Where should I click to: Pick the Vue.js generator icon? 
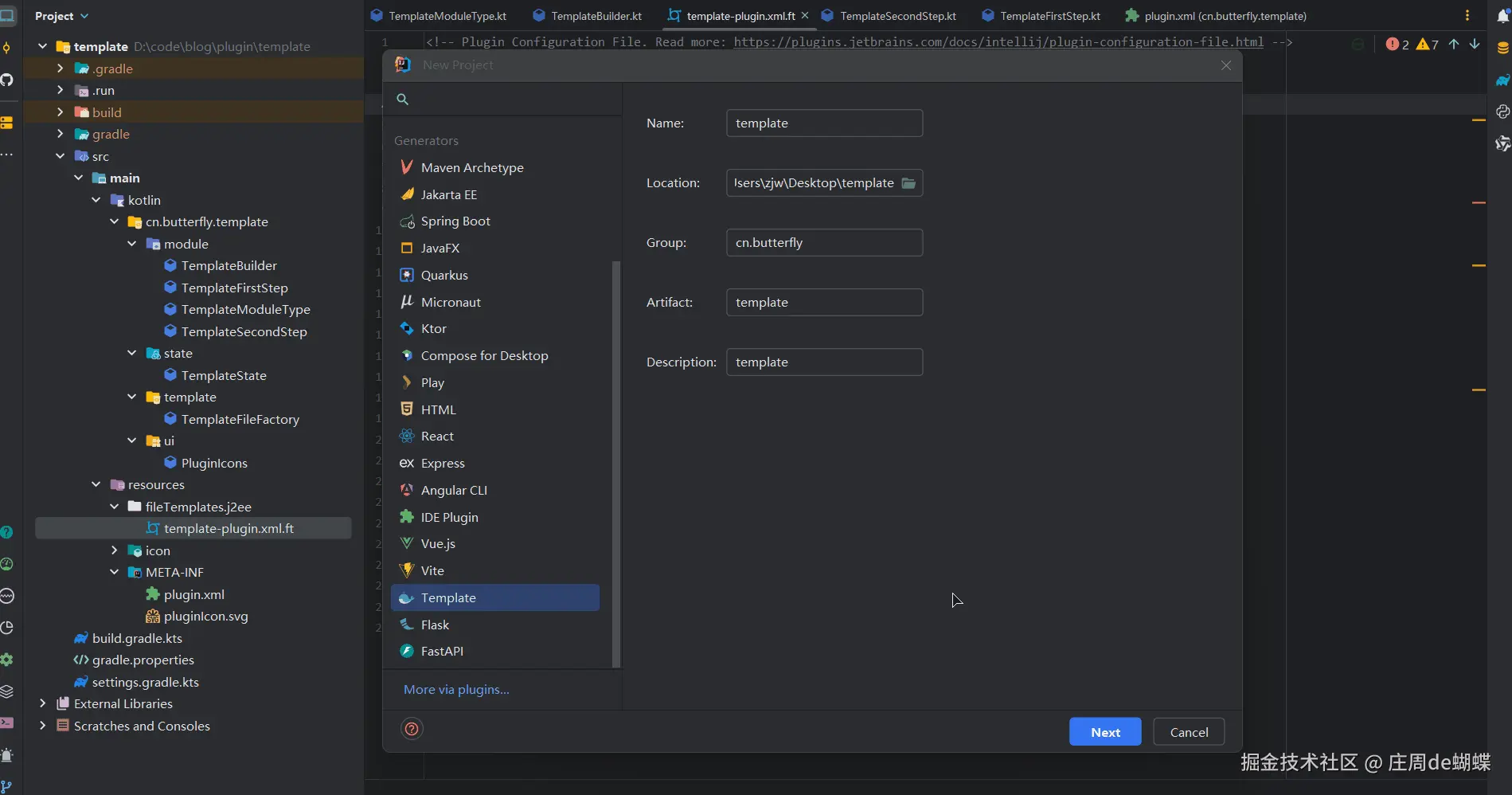click(407, 543)
